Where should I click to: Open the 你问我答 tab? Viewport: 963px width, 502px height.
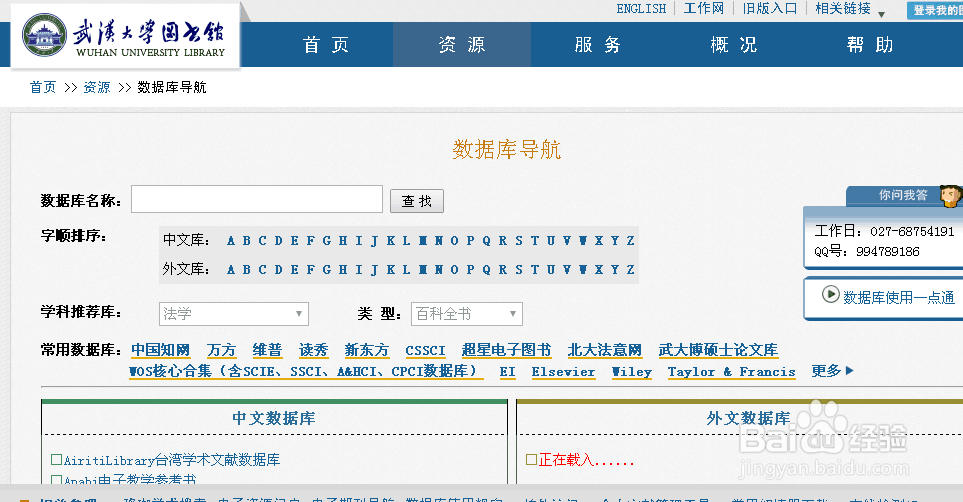click(x=903, y=195)
